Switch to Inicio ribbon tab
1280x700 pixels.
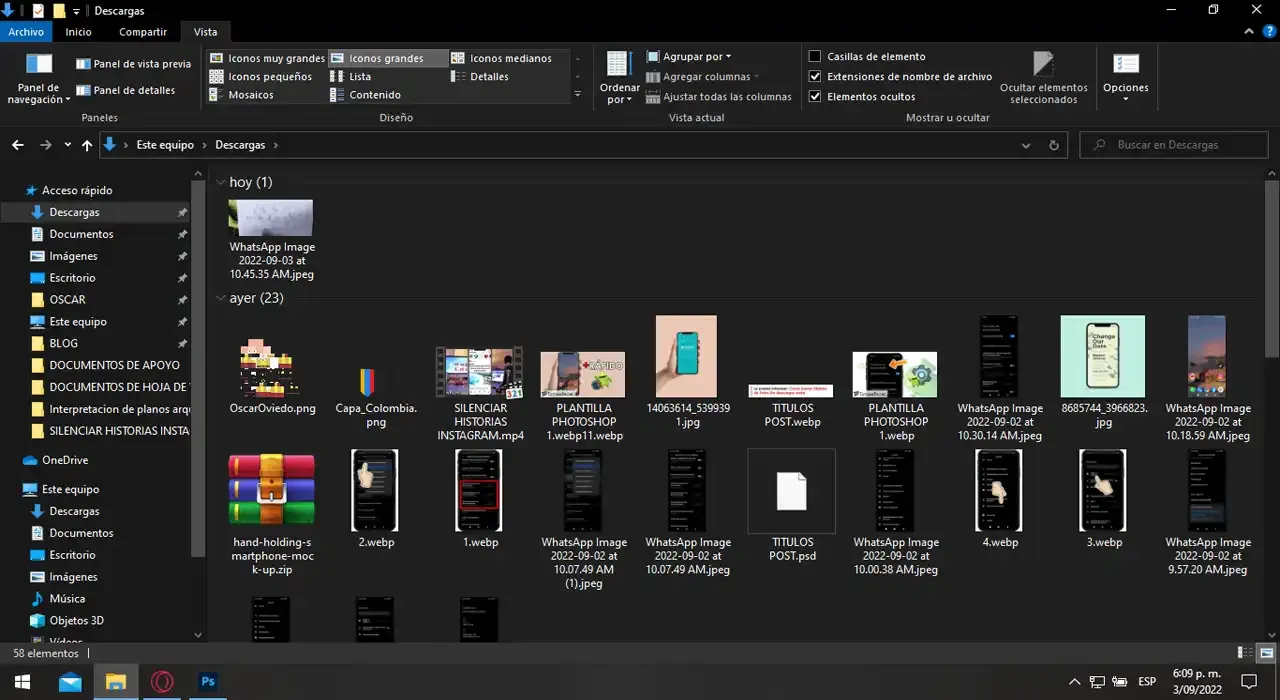(x=79, y=32)
